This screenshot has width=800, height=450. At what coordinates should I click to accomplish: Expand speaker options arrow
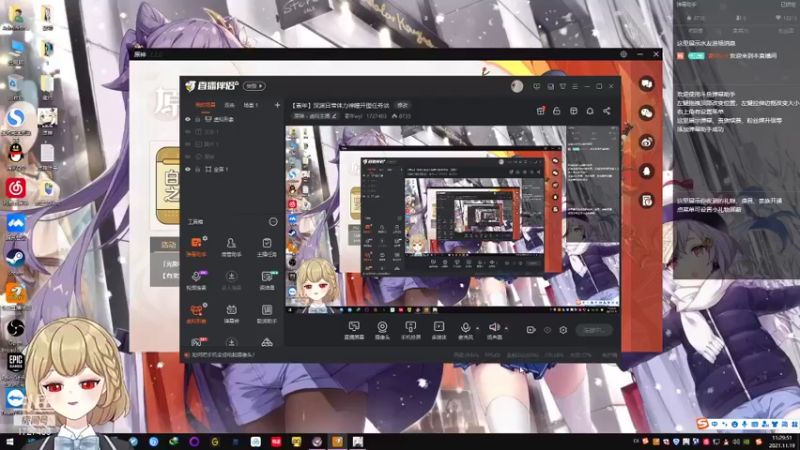506,328
